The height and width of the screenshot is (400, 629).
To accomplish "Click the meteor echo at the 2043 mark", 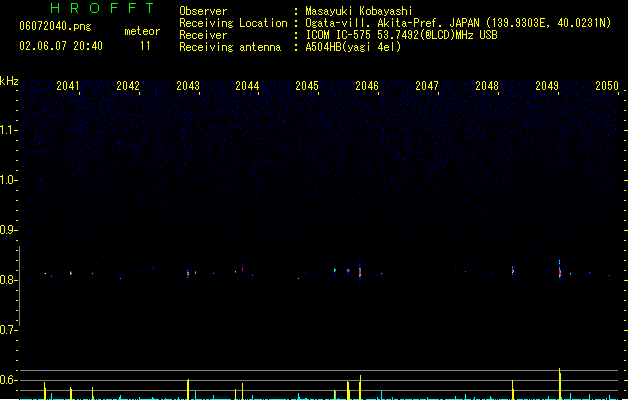I will coord(188,274).
